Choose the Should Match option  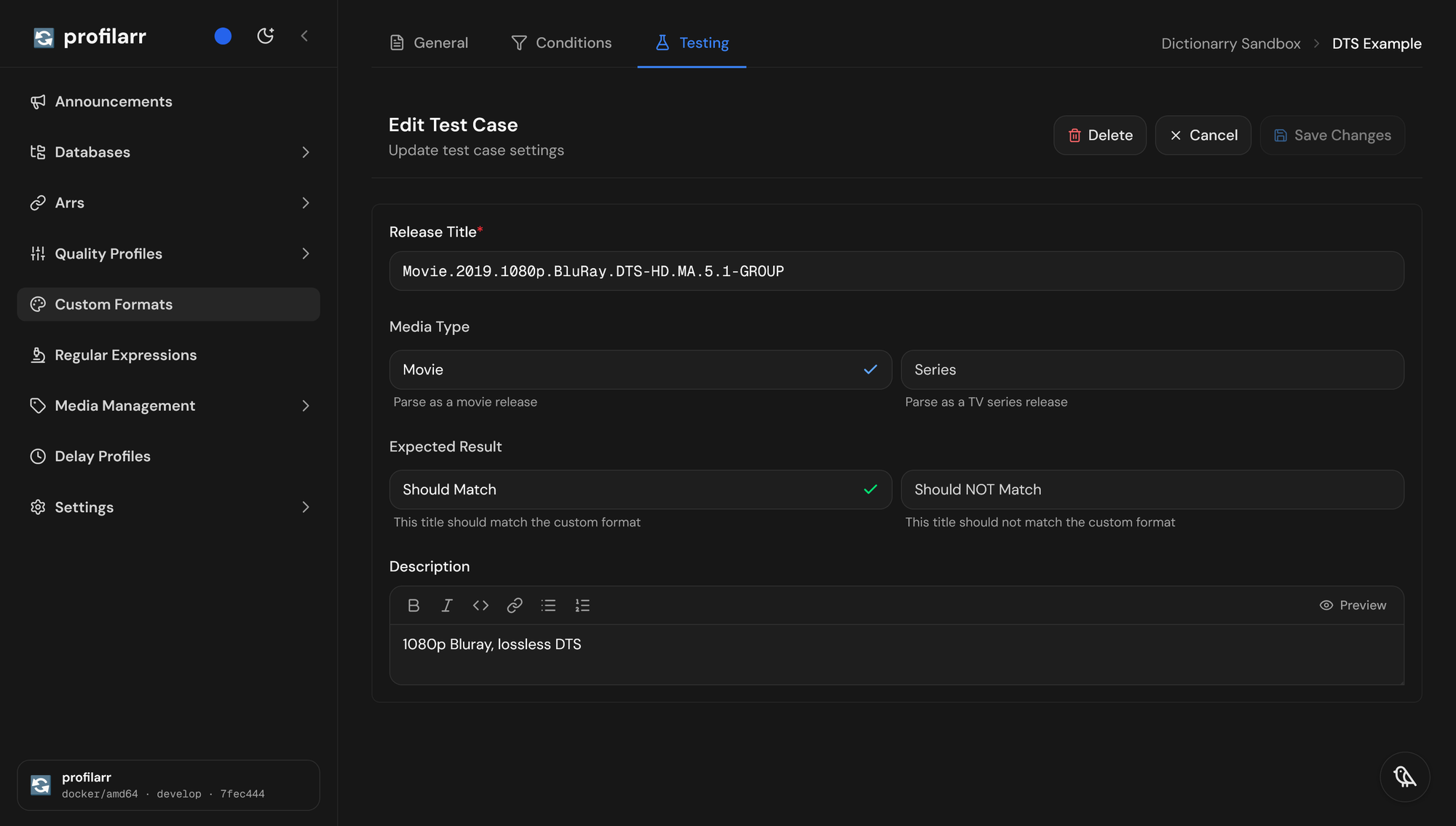(x=641, y=489)
